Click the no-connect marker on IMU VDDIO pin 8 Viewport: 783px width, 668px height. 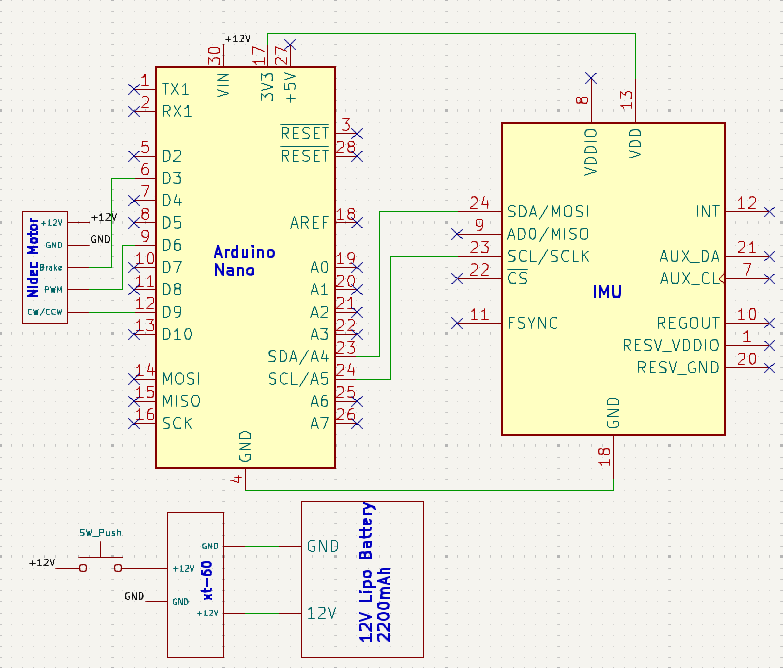[x=591, y=78]
